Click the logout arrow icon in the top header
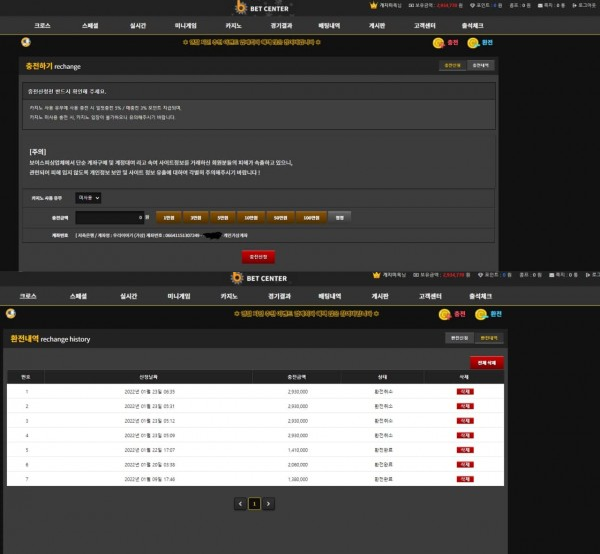This screenshot has height=554, width=600. coord(574,5)
